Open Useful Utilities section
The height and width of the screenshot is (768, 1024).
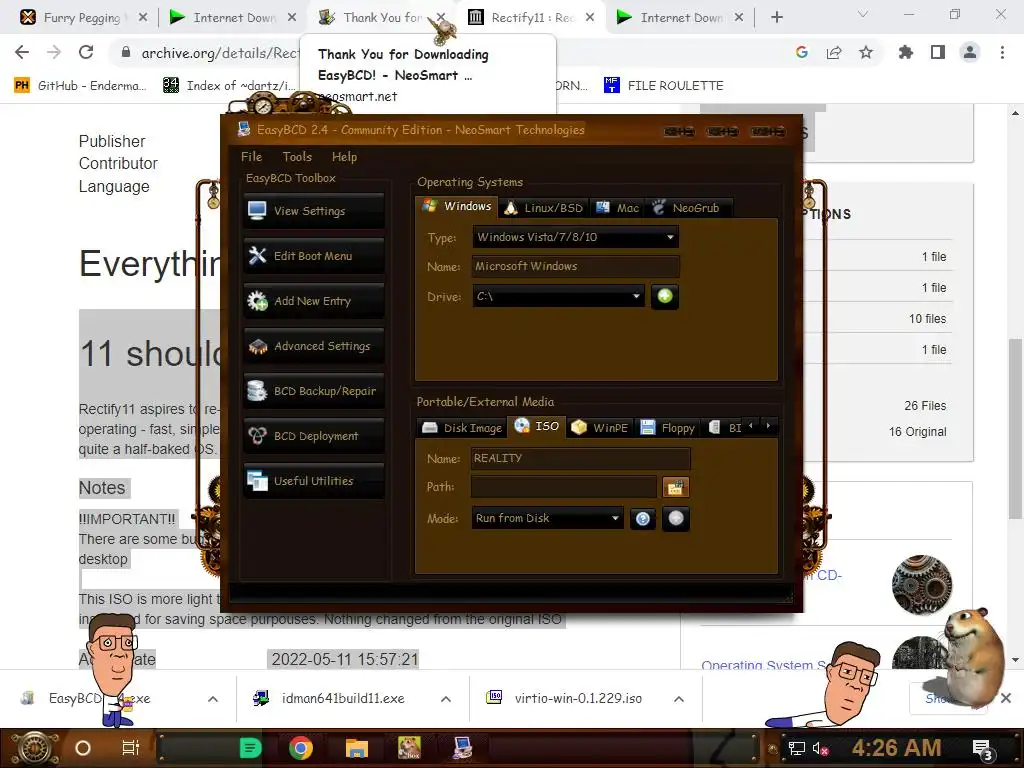313,481
